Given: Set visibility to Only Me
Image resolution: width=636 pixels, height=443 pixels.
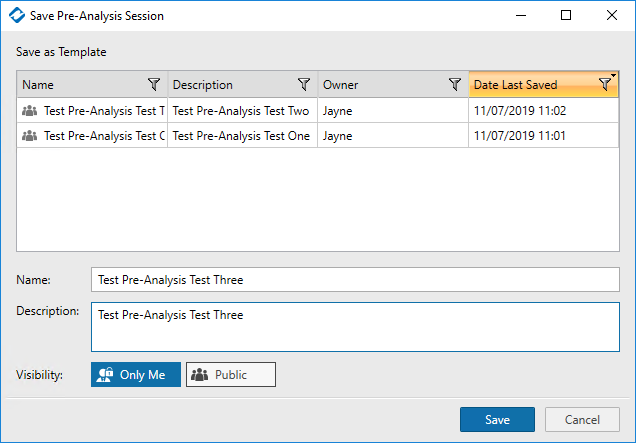Looking at the screenshot, I should [136, 374].
